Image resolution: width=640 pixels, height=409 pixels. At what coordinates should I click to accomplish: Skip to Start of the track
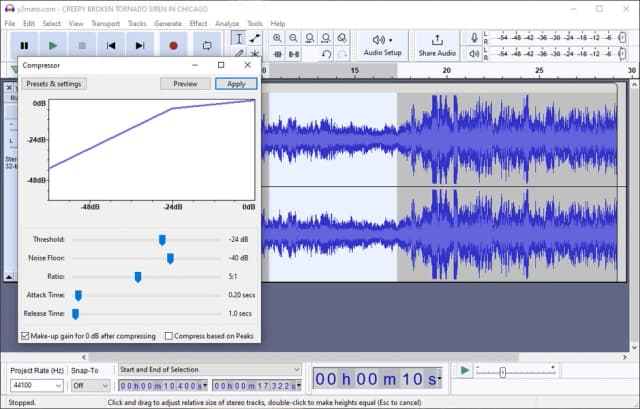point(111,46)
